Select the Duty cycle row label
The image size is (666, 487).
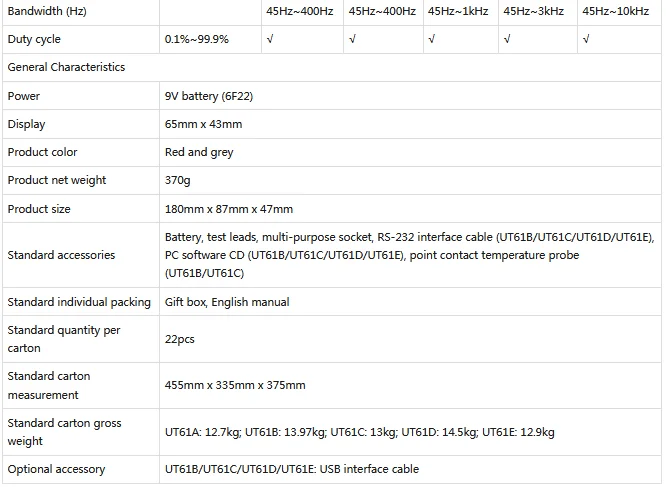[33, 39]
